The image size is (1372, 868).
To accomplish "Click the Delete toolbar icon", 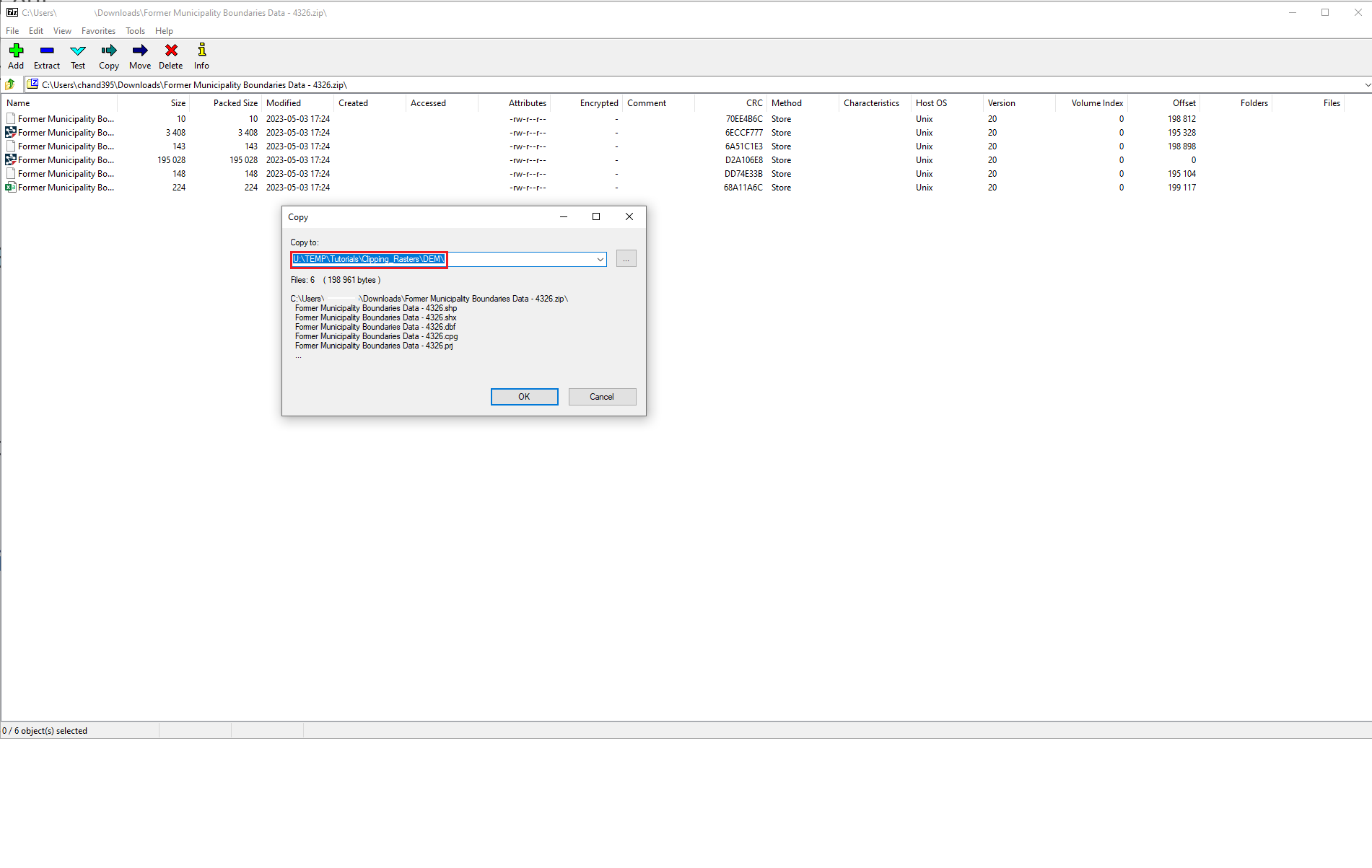I will tap(170, 56).
